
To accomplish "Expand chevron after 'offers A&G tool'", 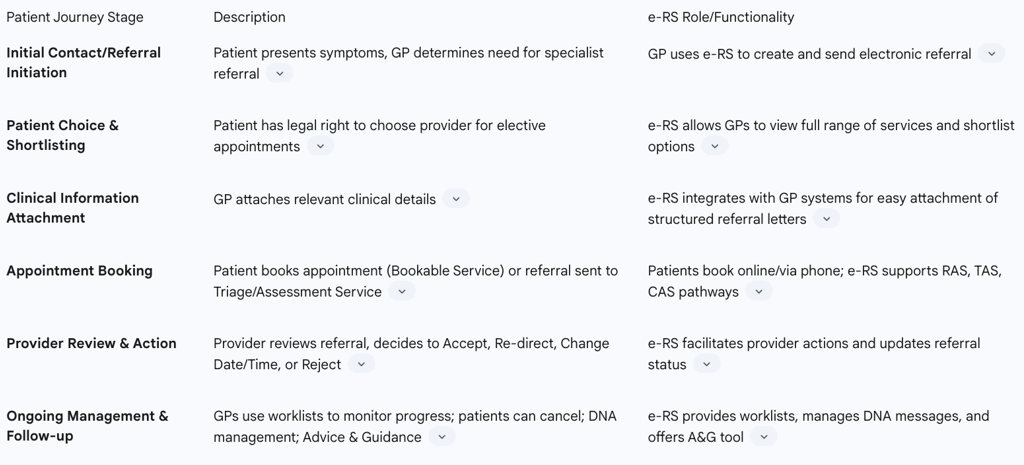I will tap(763, 437).
